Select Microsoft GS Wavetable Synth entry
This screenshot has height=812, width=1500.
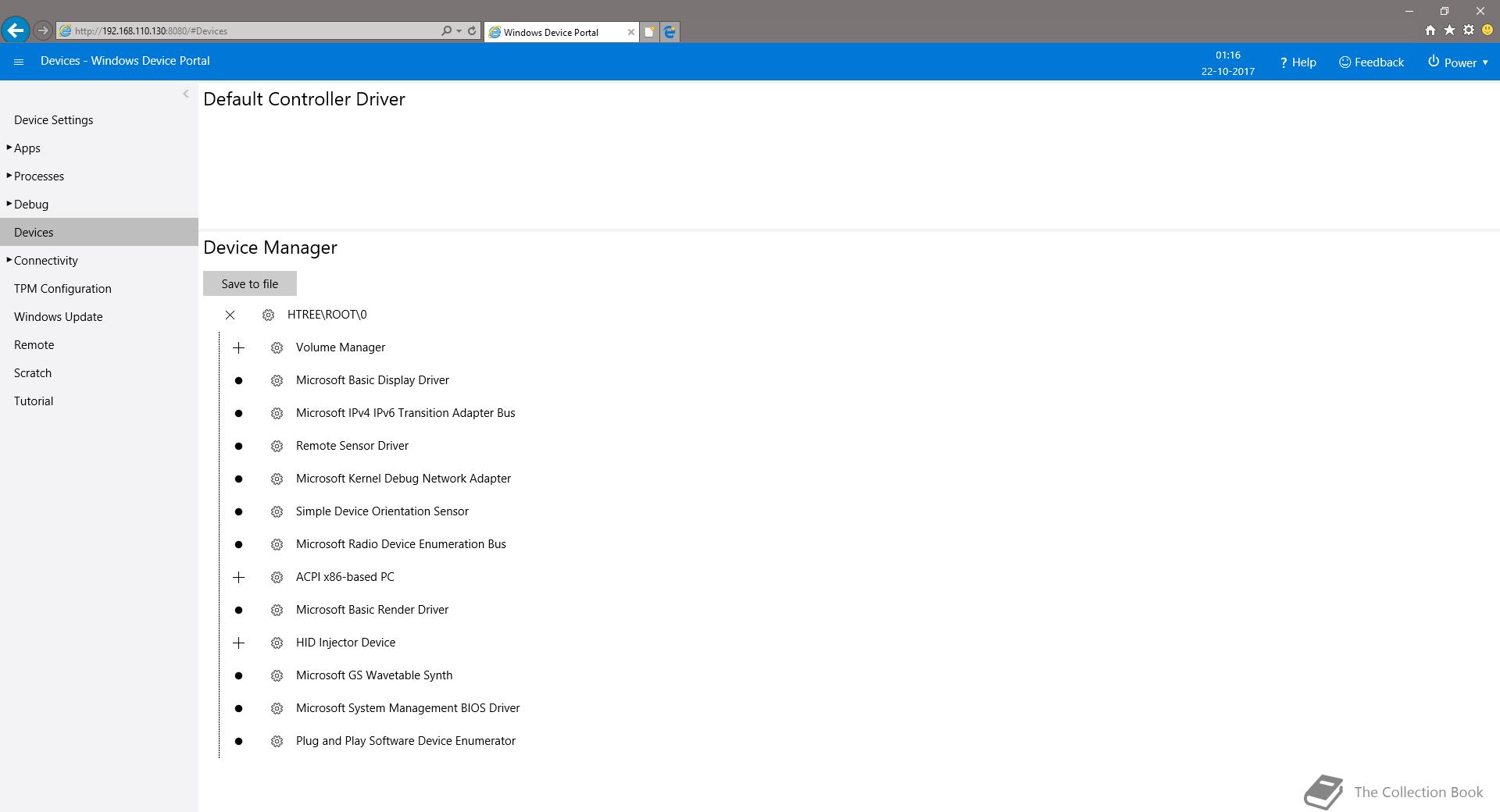click(374, 675)
